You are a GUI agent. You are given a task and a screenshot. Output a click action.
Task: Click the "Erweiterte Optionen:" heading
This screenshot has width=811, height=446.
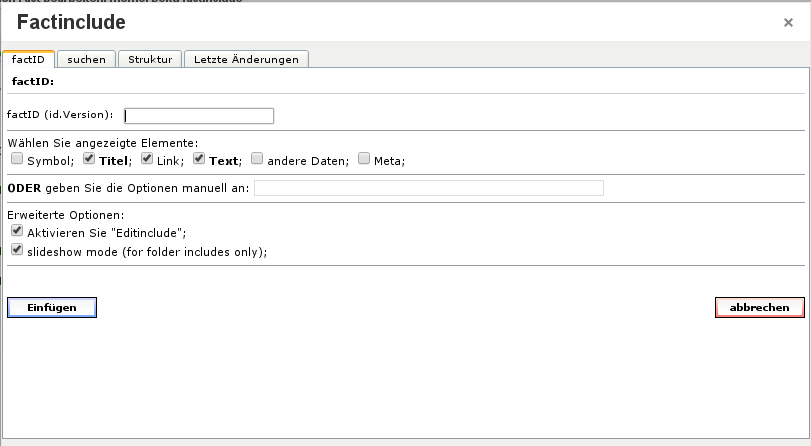(x=65, y=215)
